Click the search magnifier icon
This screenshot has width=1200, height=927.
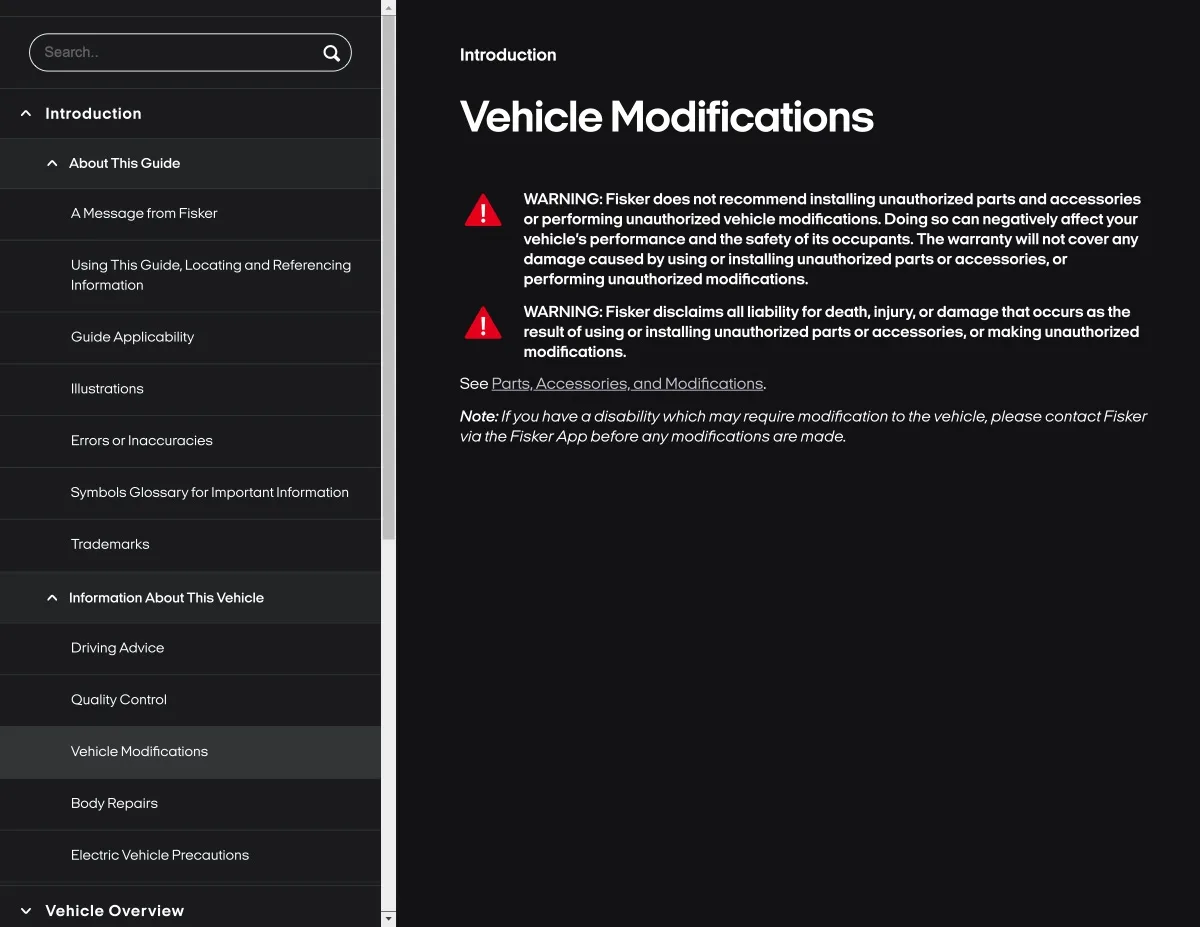pyautogui.click(x=331, y=53)
